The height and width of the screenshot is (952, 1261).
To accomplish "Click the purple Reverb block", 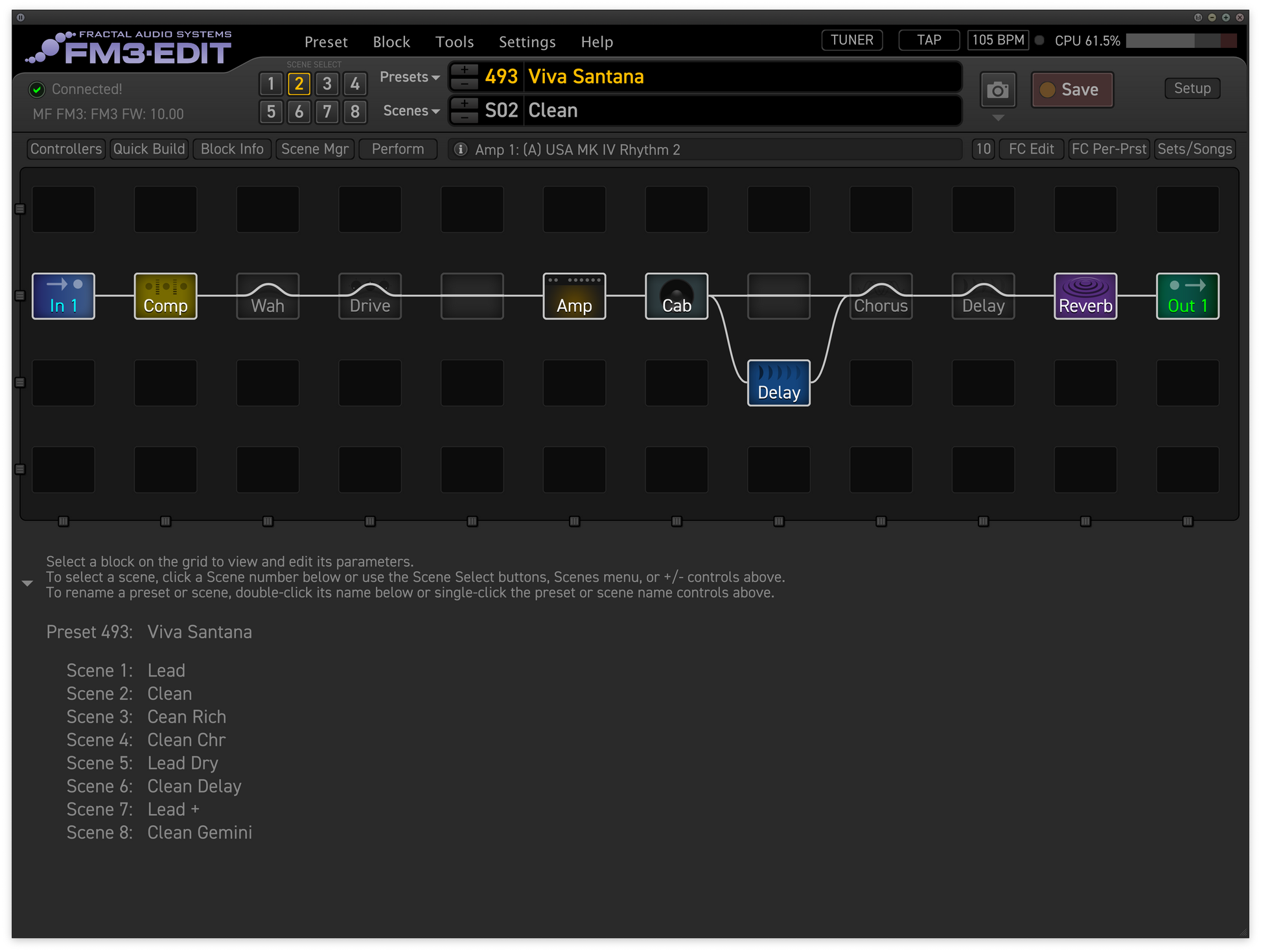I will coord(1085,296).
